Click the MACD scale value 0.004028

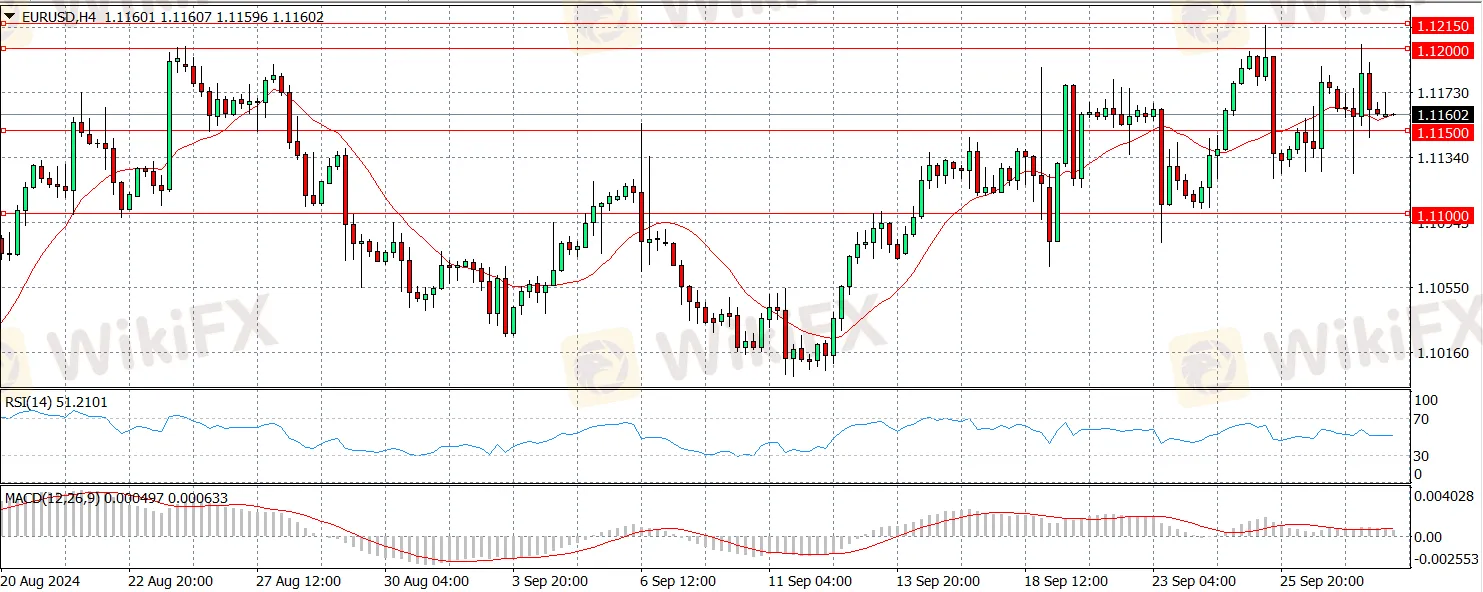1446,496
